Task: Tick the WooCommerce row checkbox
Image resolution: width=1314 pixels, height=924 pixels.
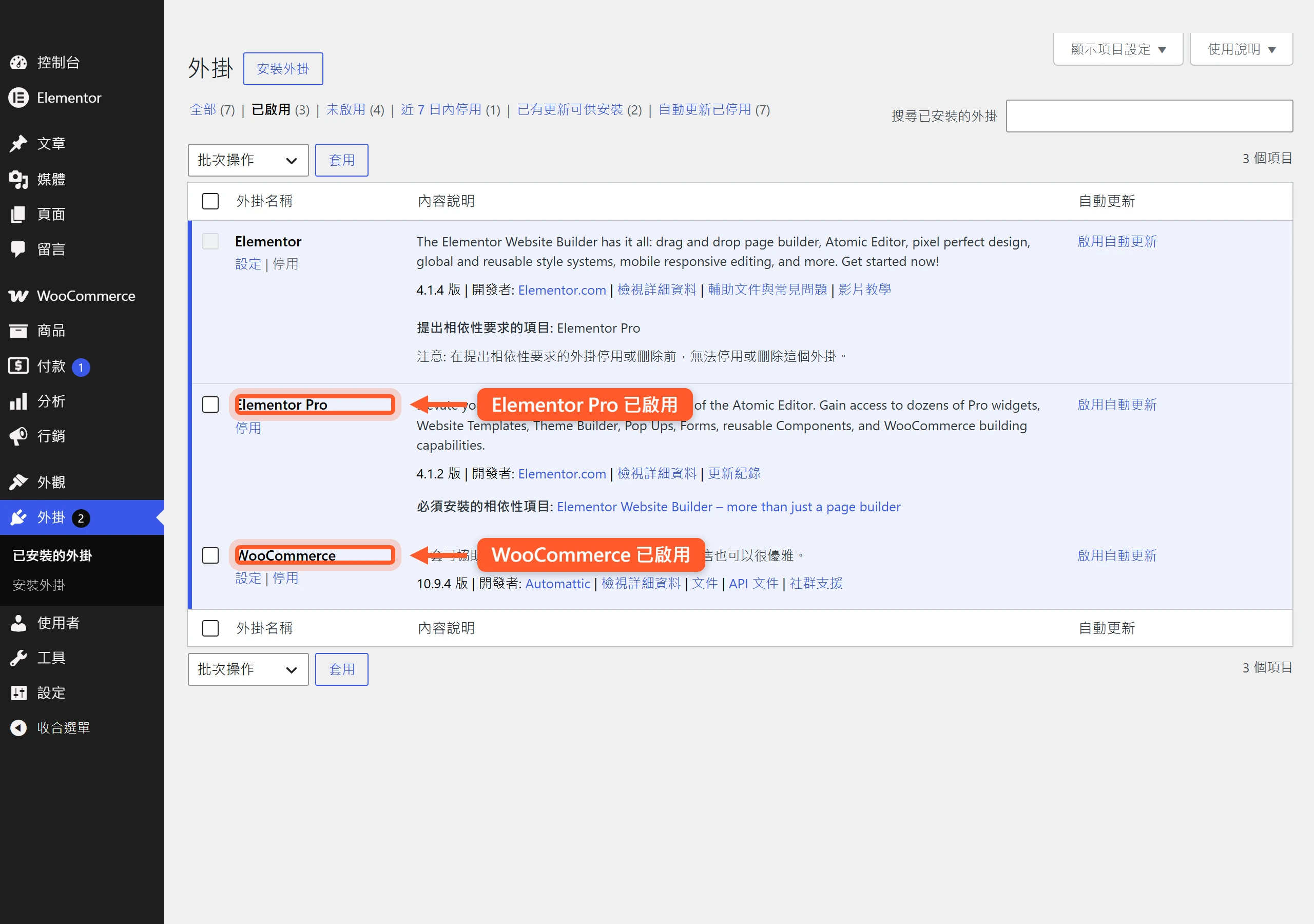Action: click(210, 555)
